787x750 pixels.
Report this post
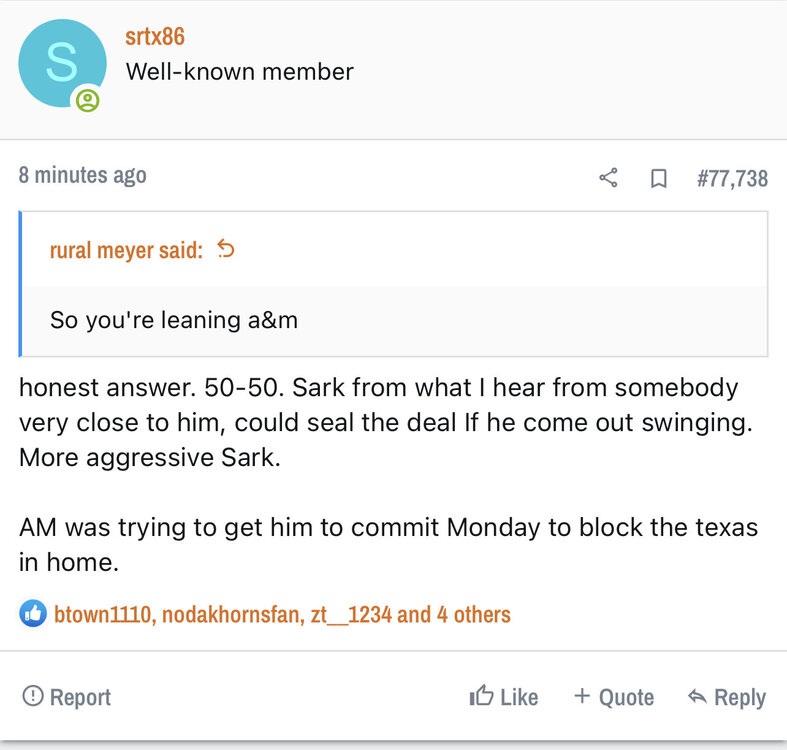pyautogui.click(x=66, y=697)
